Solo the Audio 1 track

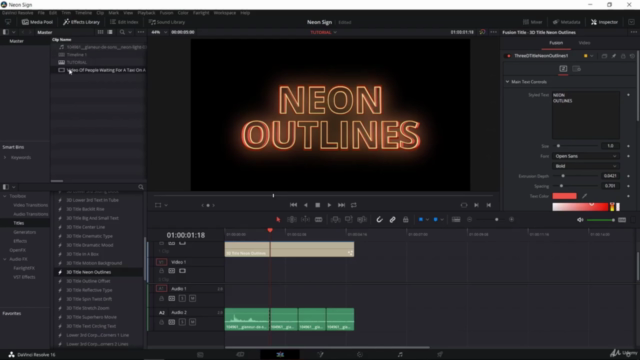(x=182, y=298)
